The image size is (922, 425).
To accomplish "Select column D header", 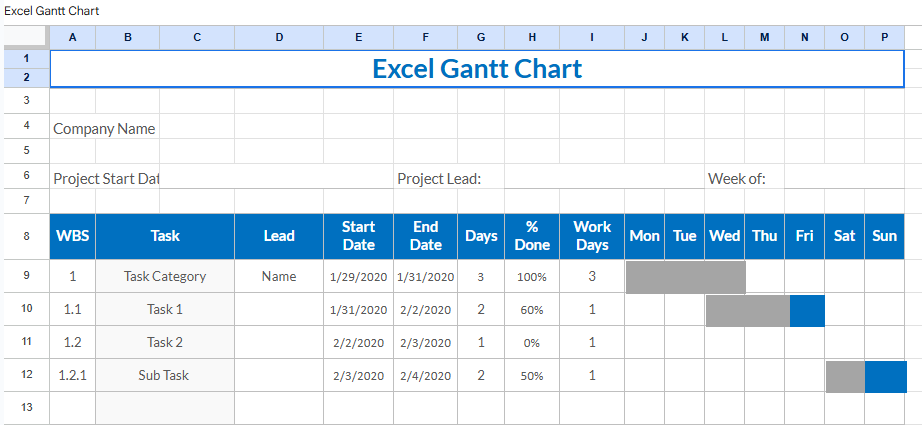I will pos(279,37).
